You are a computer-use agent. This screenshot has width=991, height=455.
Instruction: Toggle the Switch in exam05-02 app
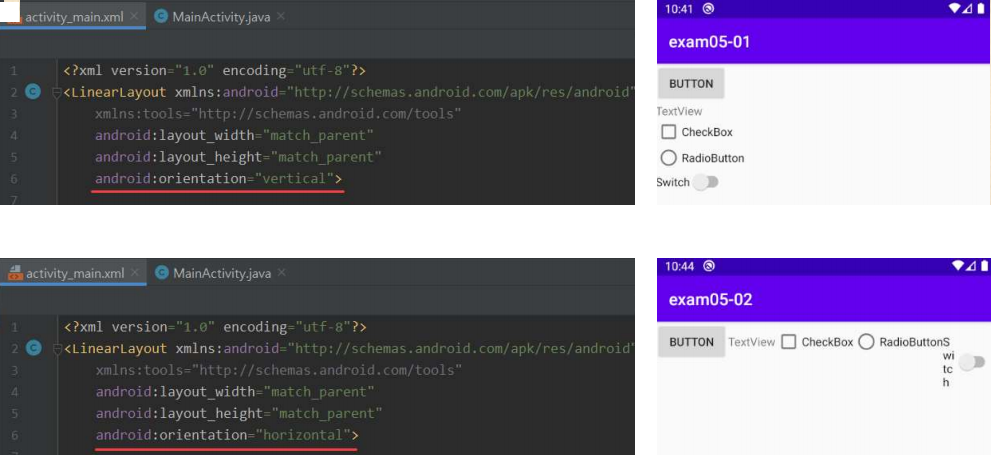click(972, 363)
